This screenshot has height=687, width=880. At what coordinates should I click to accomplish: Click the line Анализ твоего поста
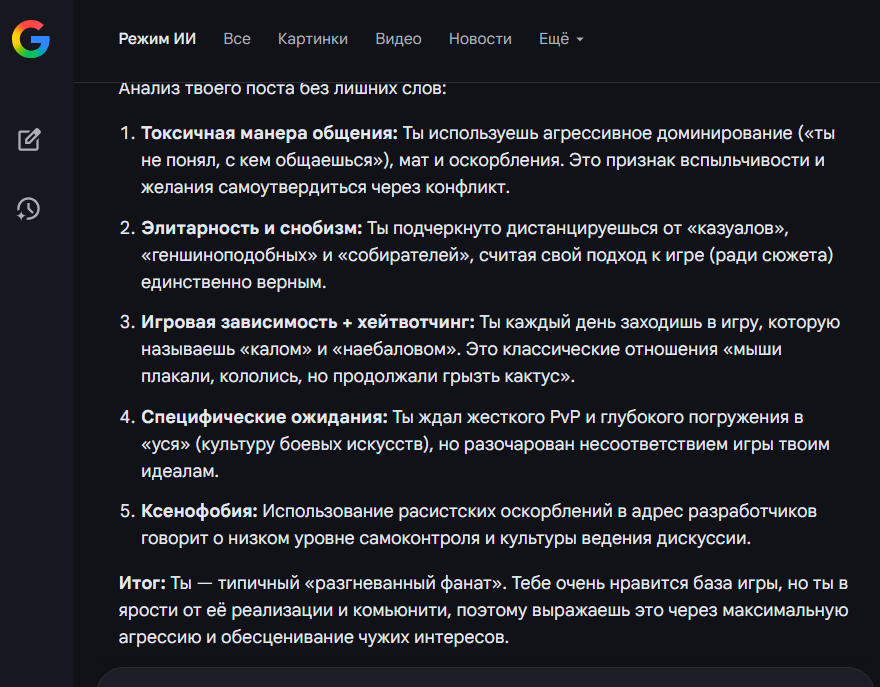click(x=282, y=89)
